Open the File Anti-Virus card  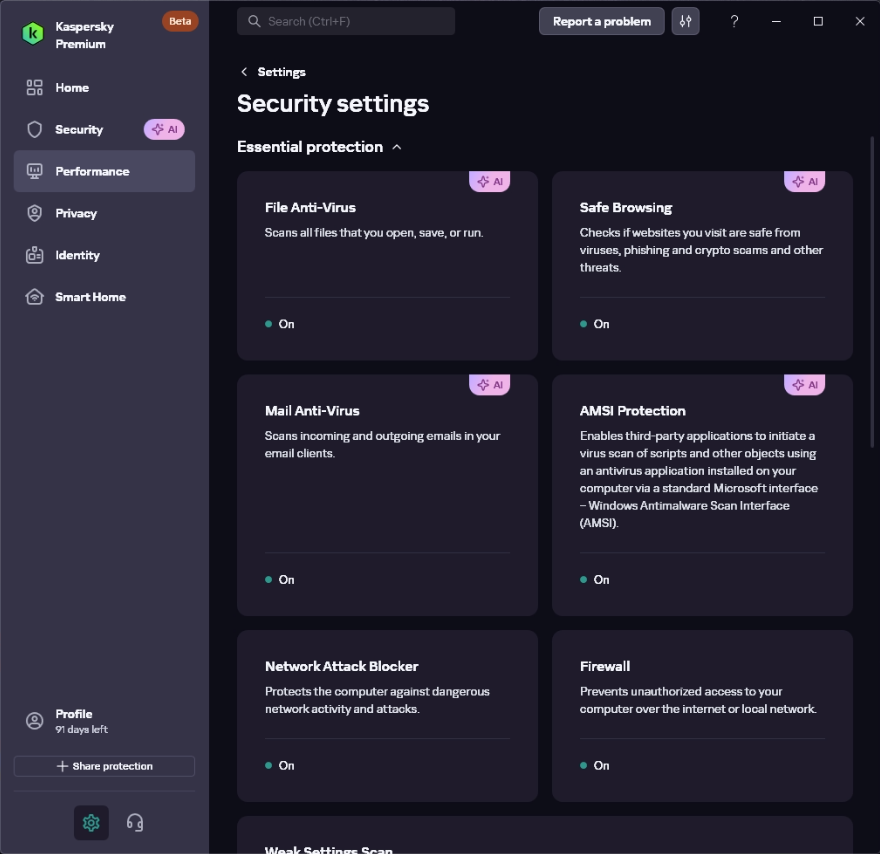387,265
